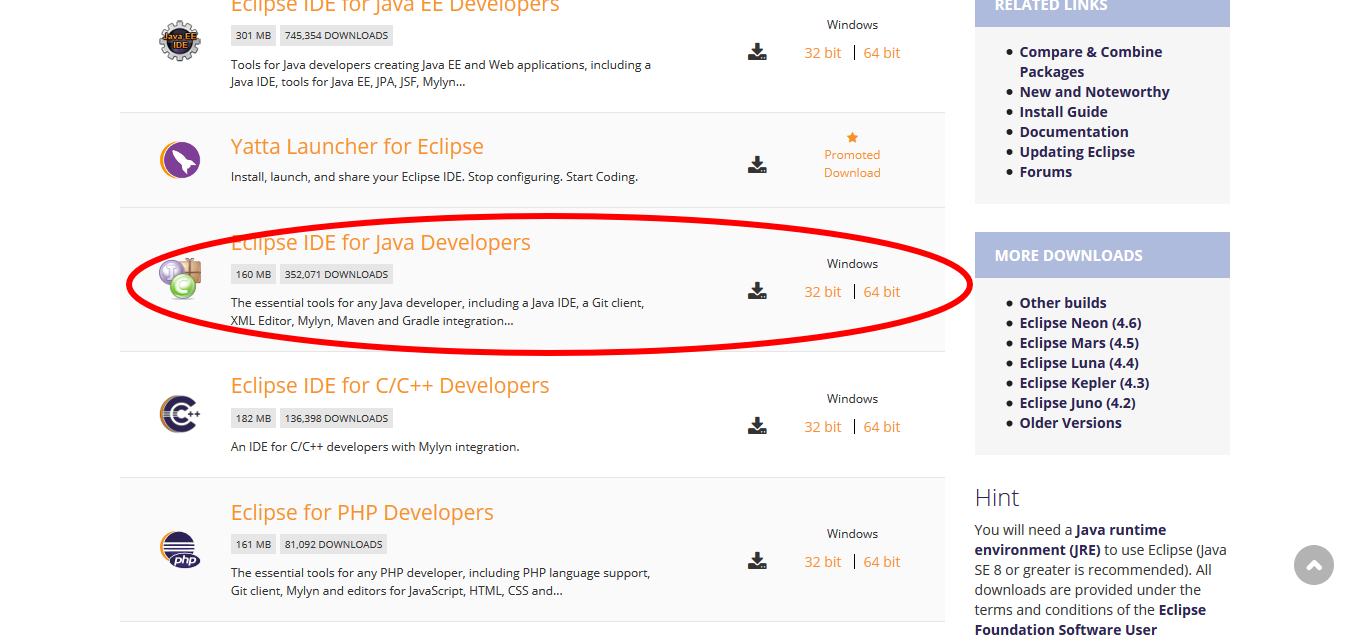The height and width of the screenshot is (635, 1349).
Task: Click the Java EE IDE package logo
Action: pos(180,41)
